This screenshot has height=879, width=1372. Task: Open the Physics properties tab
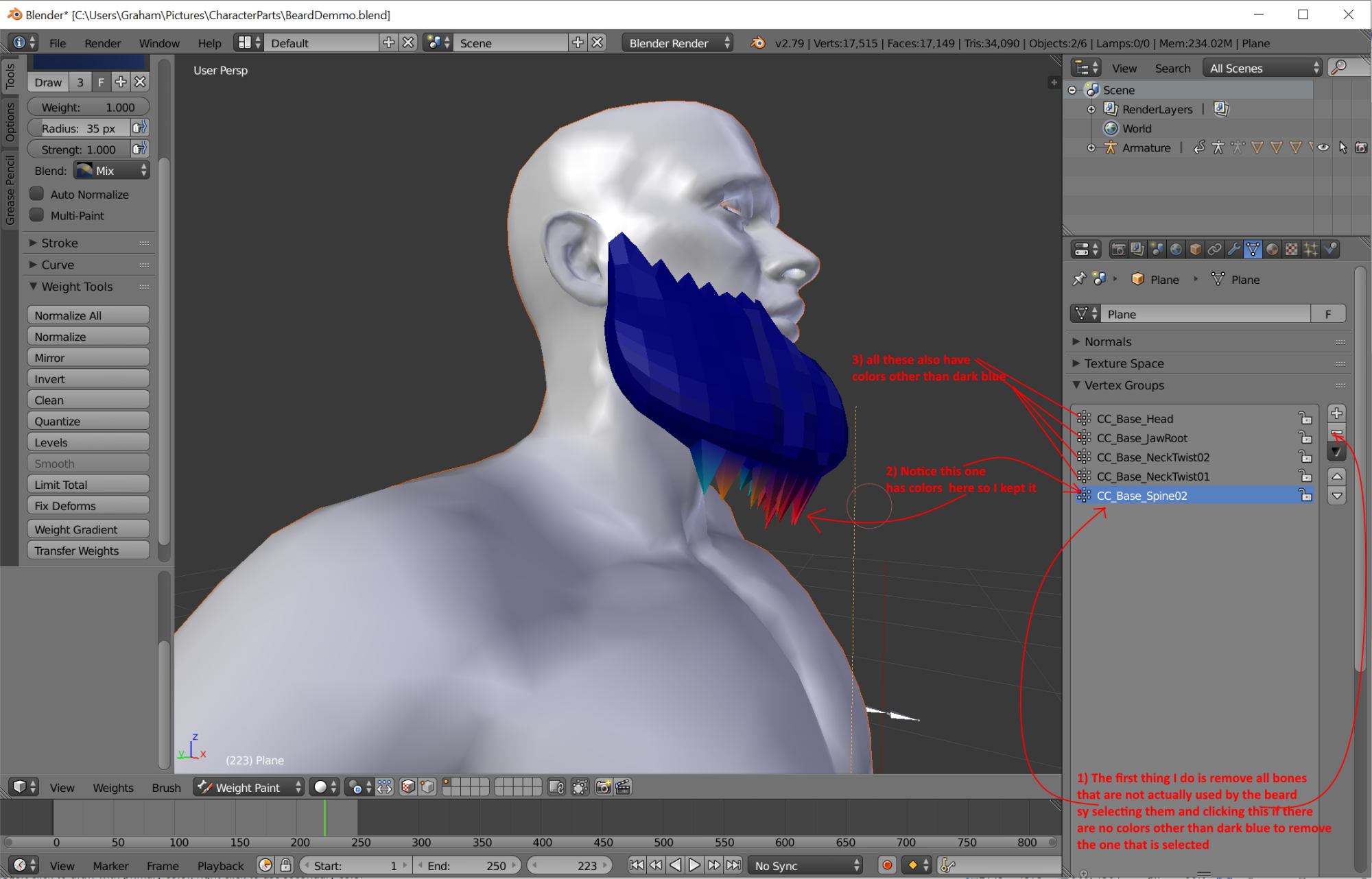1330,250
